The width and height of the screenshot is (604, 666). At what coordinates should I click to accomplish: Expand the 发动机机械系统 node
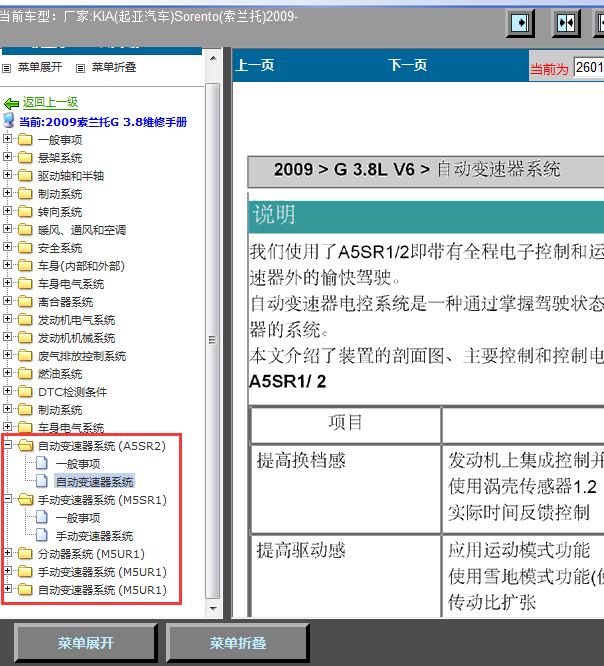(7, 337)
